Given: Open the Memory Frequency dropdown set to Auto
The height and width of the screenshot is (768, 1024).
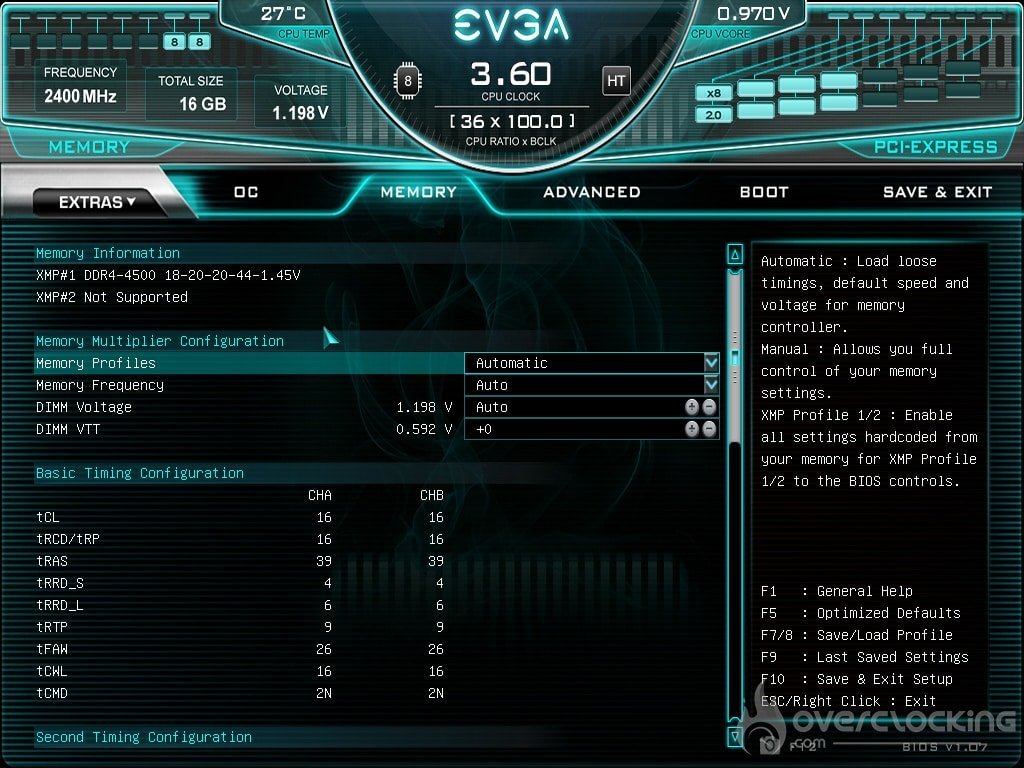Looking at the screenshot, I should (592, 385).
